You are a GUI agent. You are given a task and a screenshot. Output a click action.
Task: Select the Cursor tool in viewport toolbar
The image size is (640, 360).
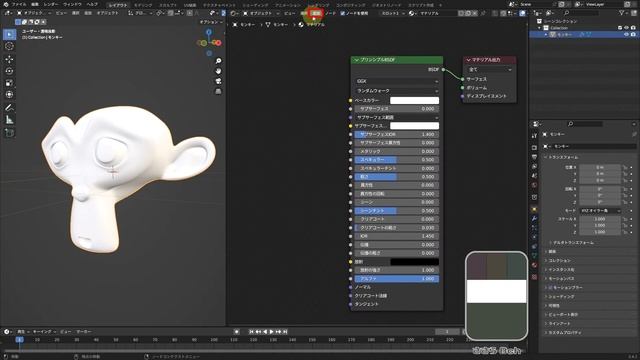click(9, 46)
